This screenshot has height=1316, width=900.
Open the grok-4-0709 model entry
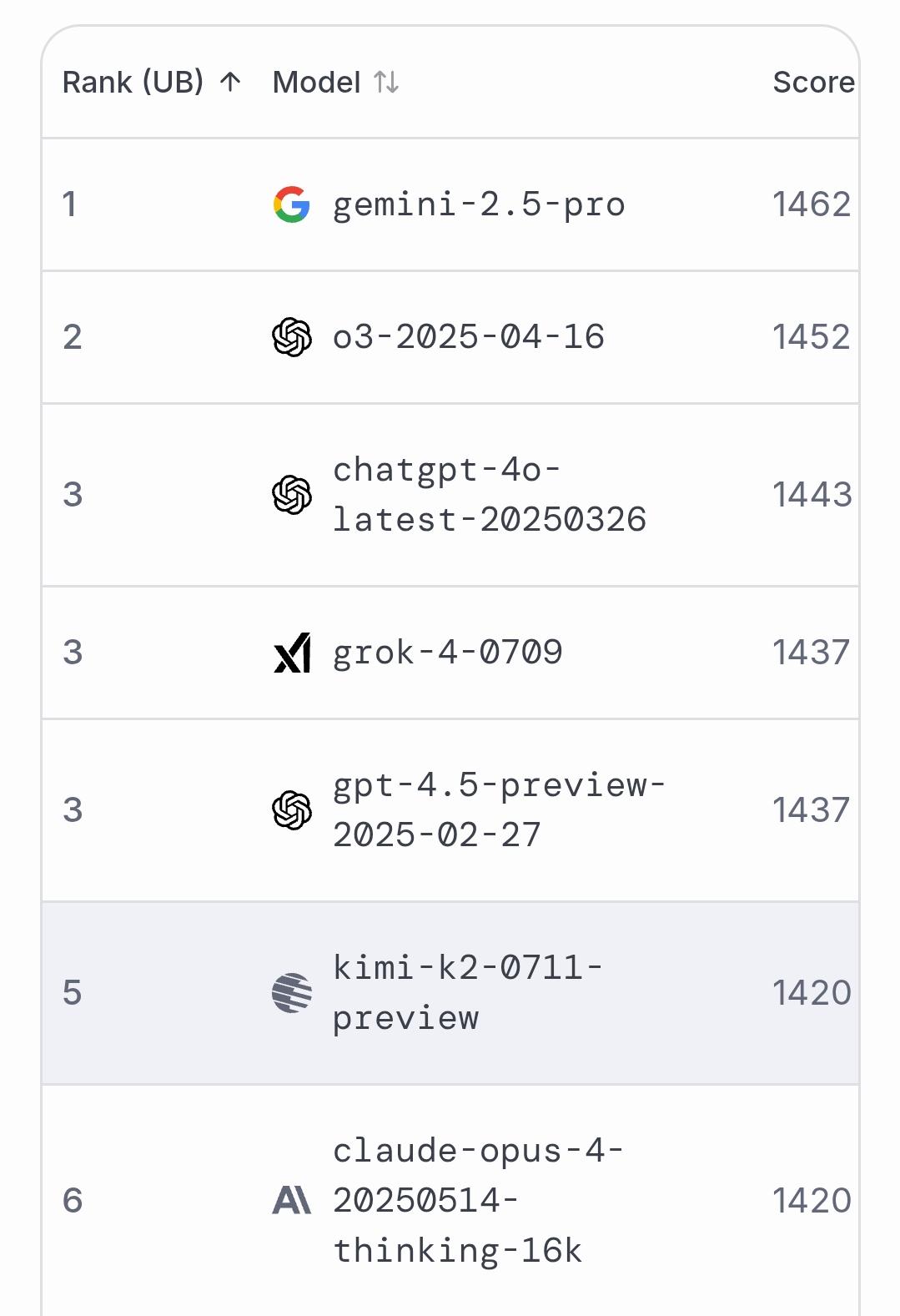point(447,653)
